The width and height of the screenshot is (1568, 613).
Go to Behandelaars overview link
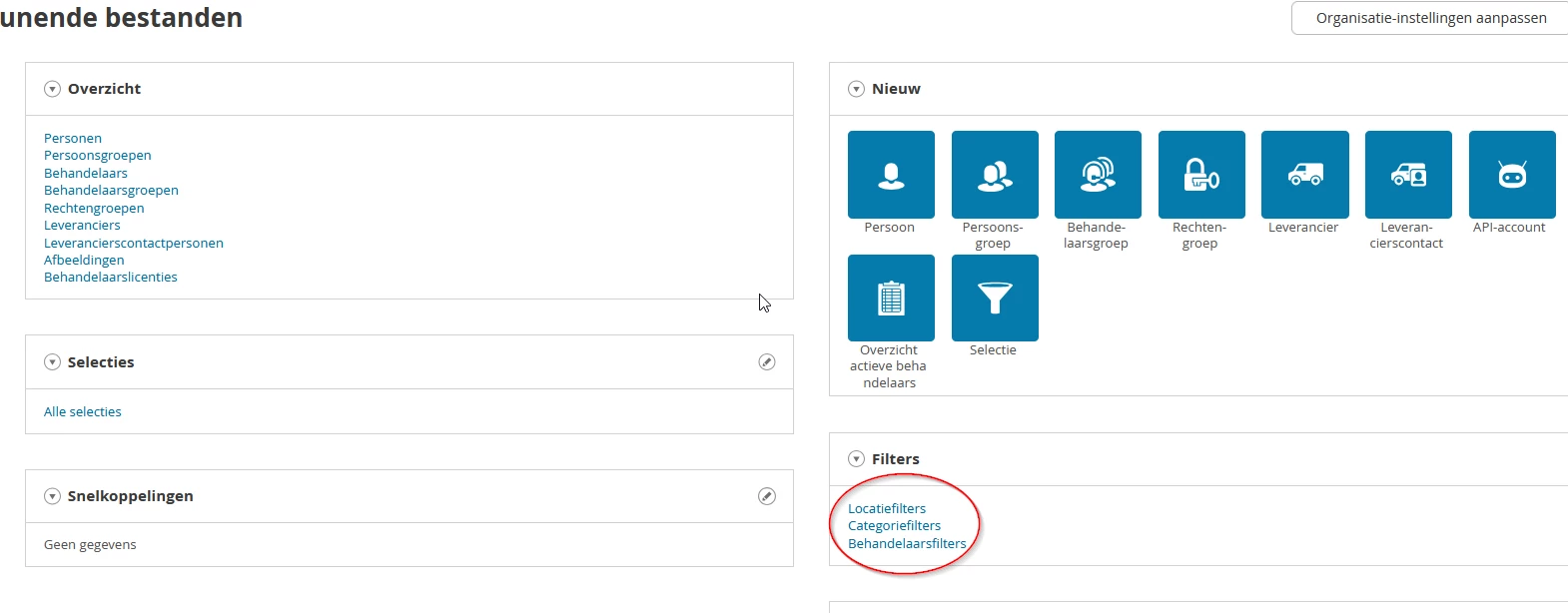pyautogui.click(x=86, y=173)
